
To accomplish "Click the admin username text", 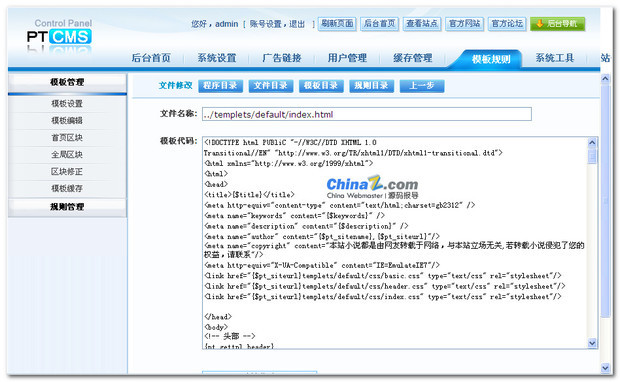I will coord(227,24).
